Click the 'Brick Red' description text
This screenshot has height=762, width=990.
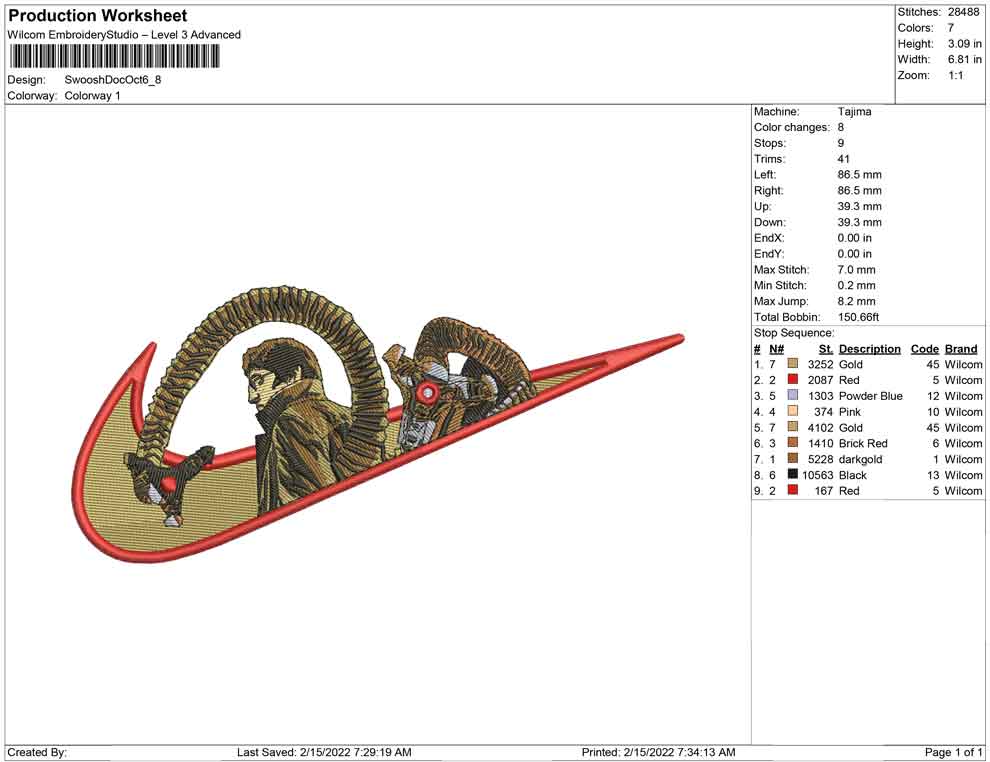pyautogui.click(x=863, y=443)
